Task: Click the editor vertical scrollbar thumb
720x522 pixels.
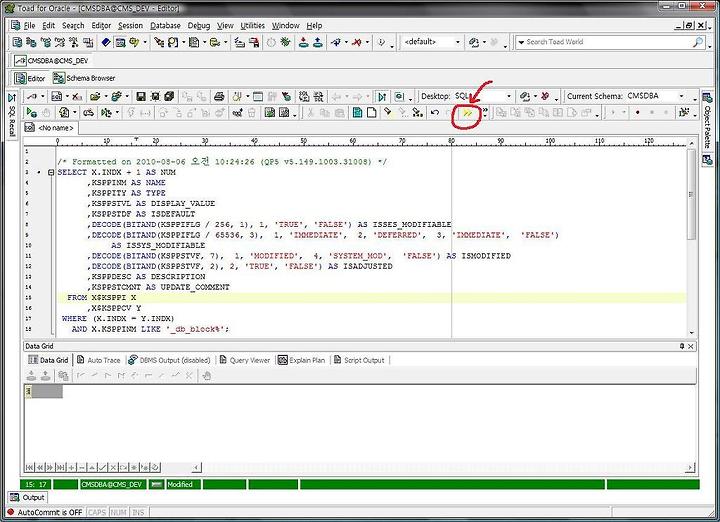Action: [x=691, y=194]
